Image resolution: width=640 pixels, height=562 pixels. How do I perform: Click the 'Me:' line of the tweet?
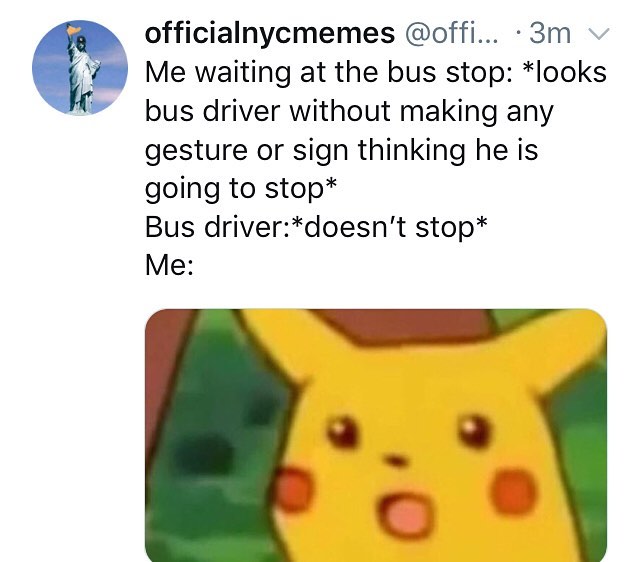(169, 265)
